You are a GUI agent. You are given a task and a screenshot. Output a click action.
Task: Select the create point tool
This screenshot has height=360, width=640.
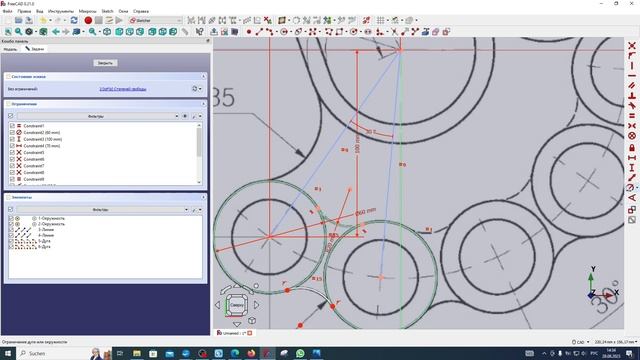pyautogui.click(x=249, y=31)
